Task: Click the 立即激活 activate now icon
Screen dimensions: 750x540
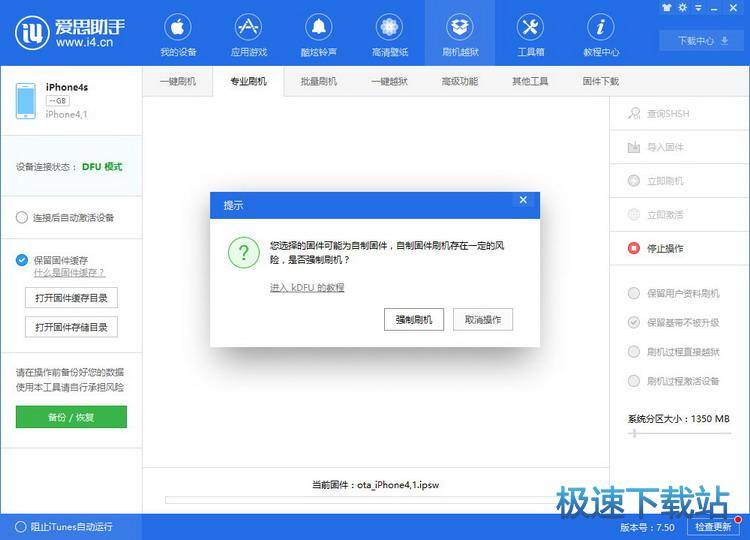Action: click(x=634, y=215)
